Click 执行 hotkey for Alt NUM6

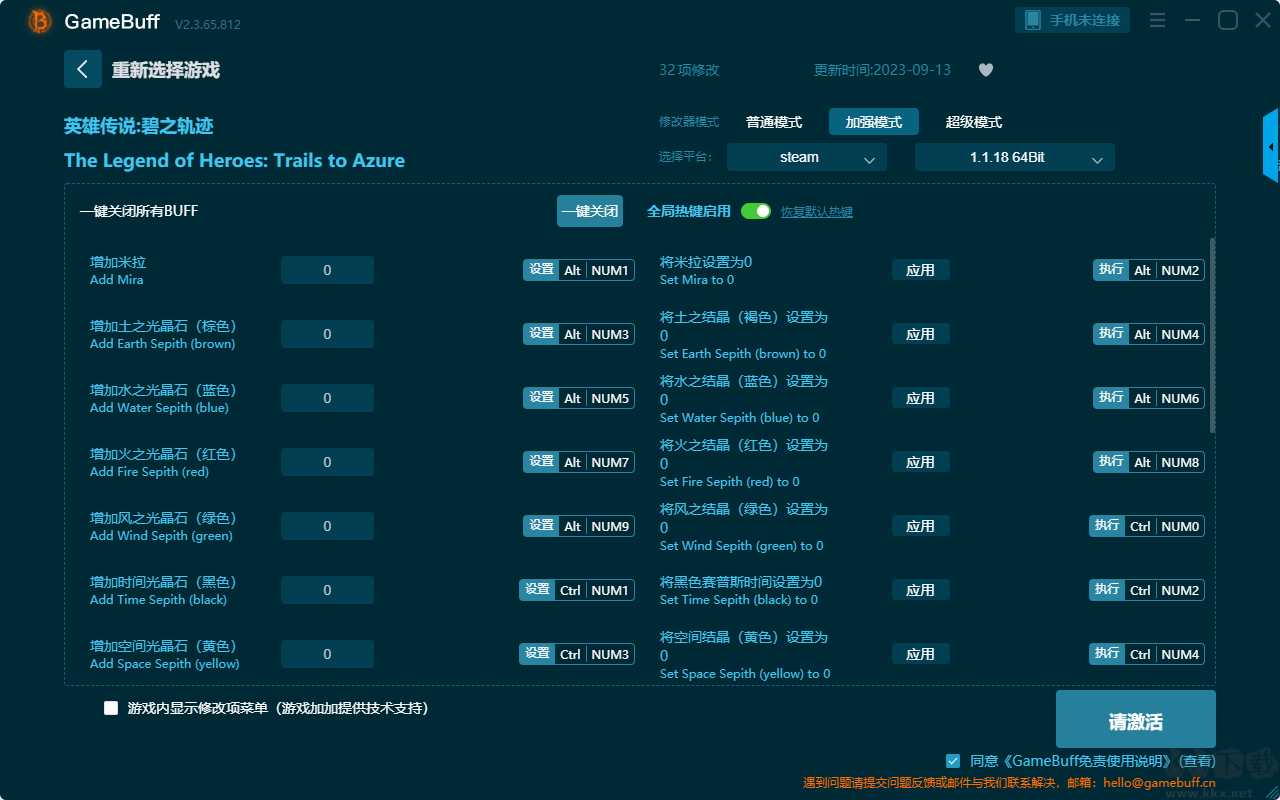click(1111, 398)
